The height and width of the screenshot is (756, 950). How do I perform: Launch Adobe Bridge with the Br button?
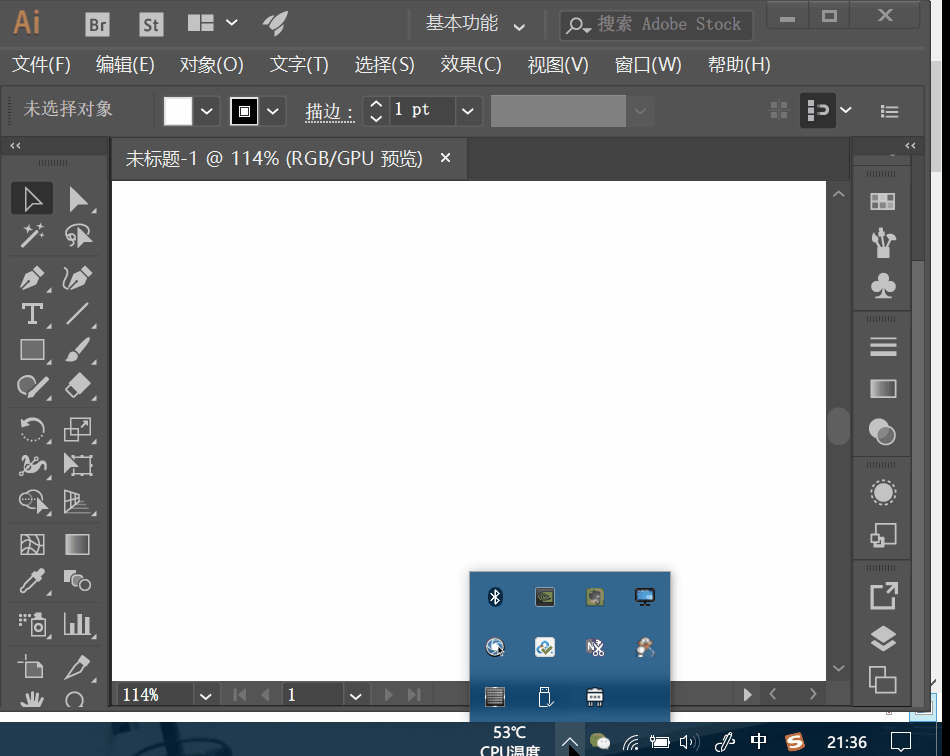click(96, 23)
